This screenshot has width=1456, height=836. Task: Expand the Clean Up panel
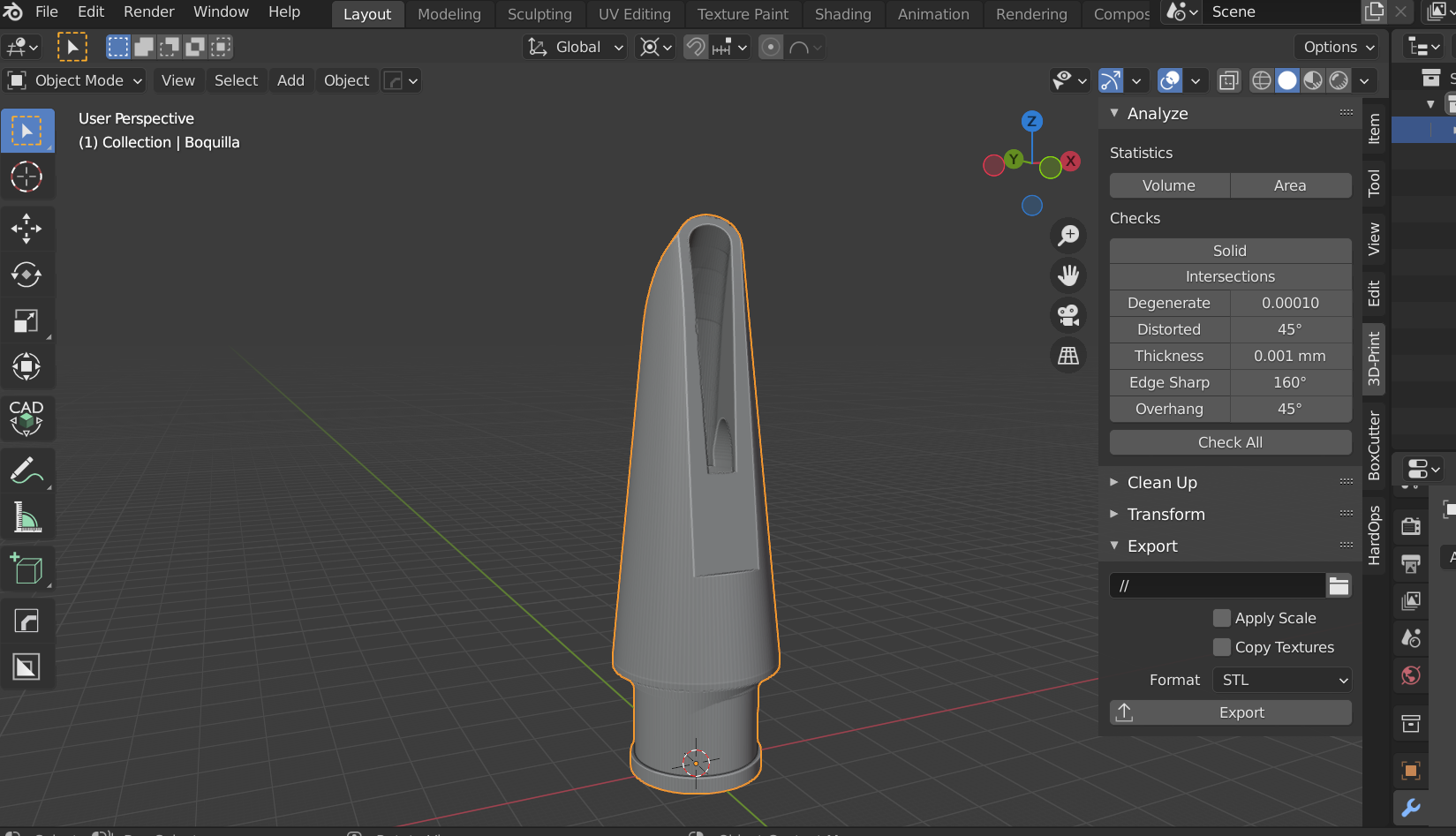click(x=1162, y=482)
